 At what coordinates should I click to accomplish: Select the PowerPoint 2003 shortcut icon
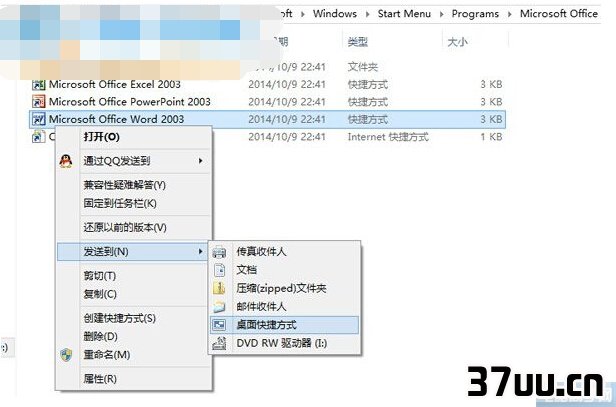(38, 102)
